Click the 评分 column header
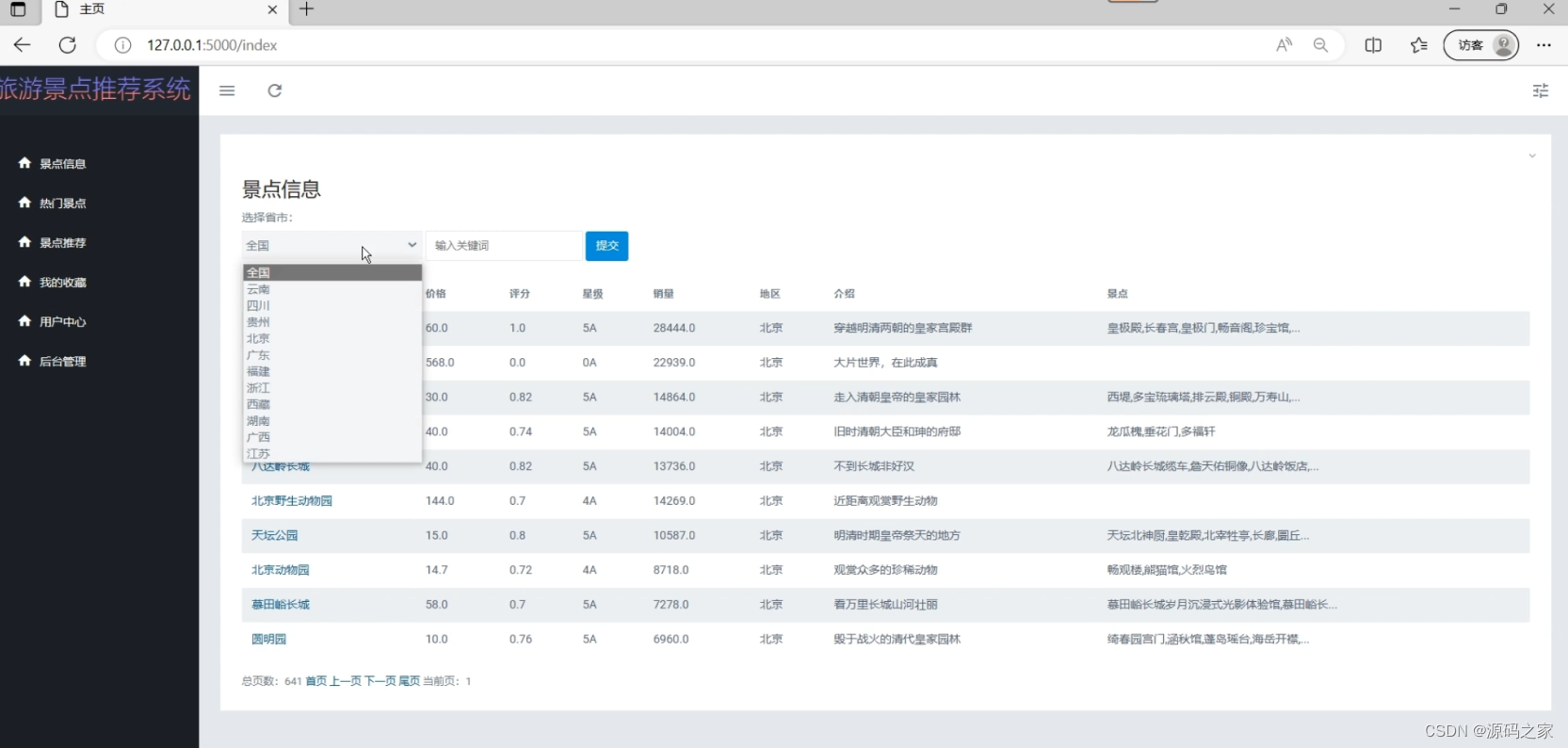Image resolution: width=1568 pixels, height=748 pixels. point(520,294)
